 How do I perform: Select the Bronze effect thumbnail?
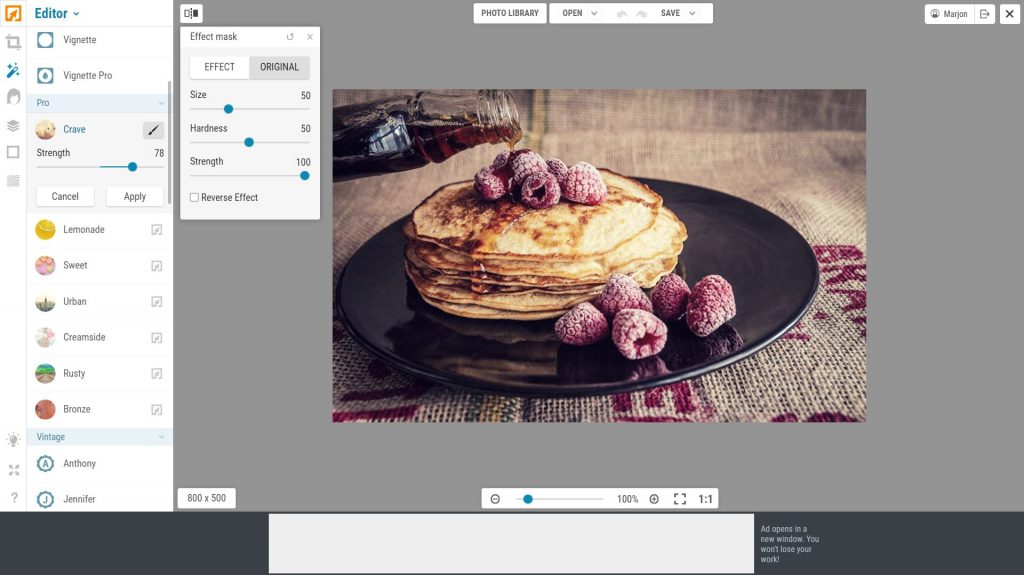click(45, 410)
